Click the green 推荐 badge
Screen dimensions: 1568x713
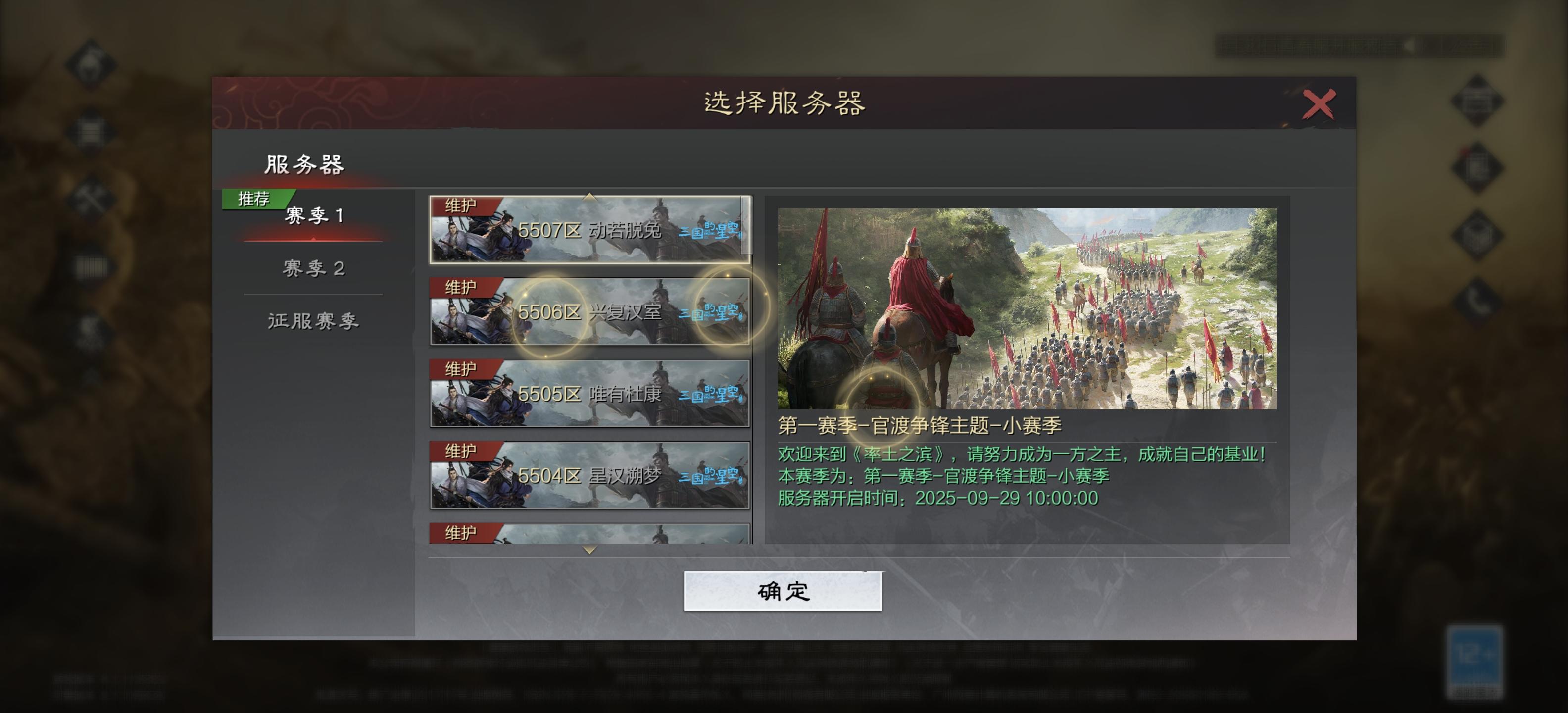254,199
